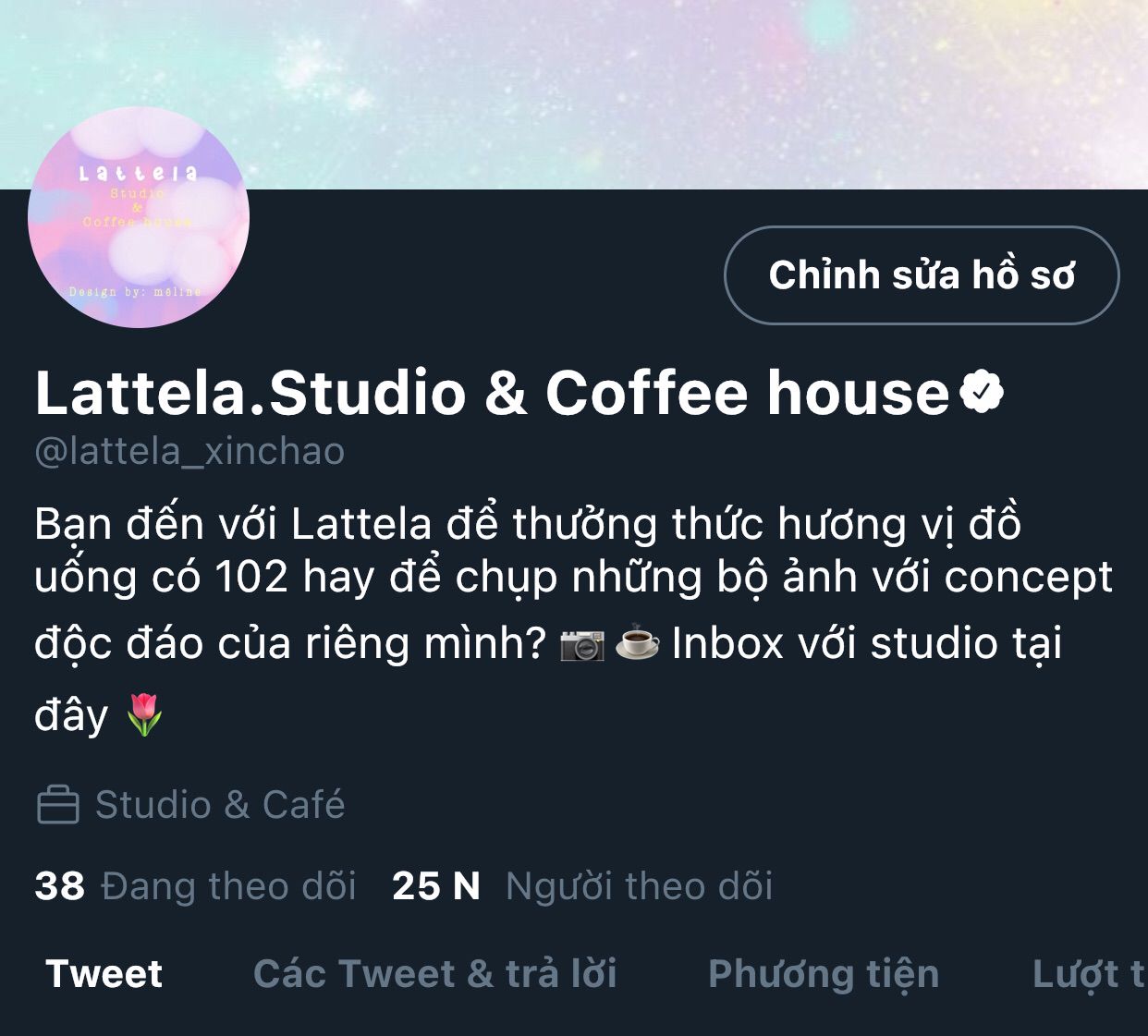This screenshot has height=1036, width=1148.
Task: Click the 38 following count number
Action: pos(59,886)
